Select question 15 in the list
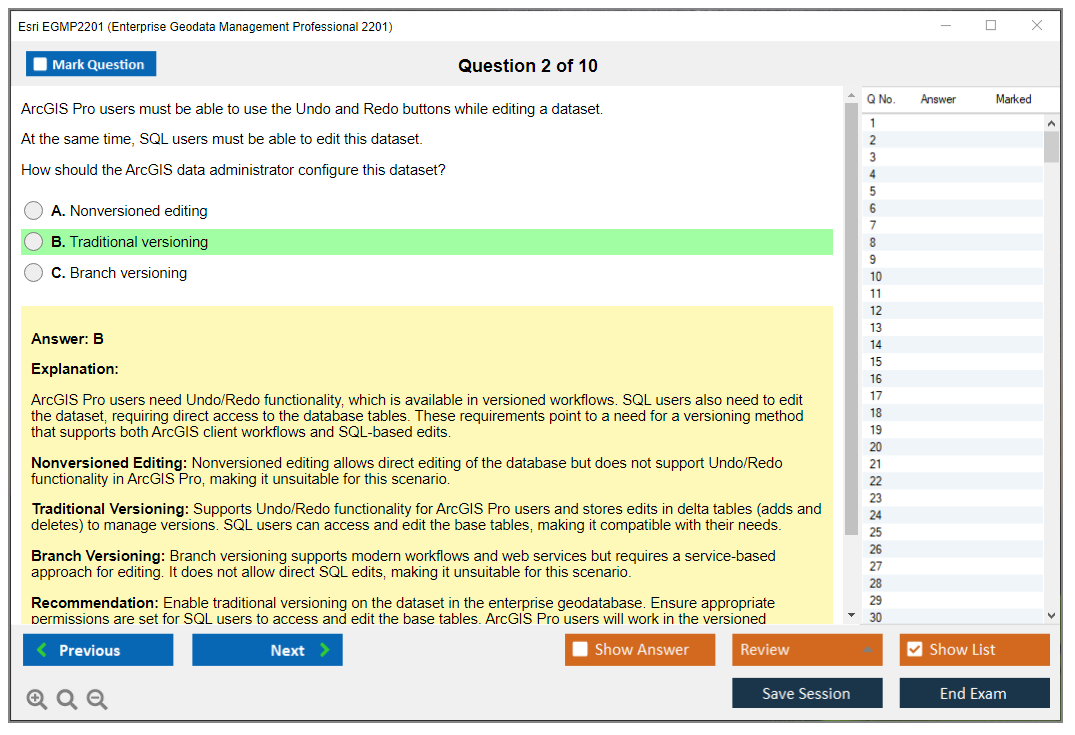 click(x=953, y=361)
